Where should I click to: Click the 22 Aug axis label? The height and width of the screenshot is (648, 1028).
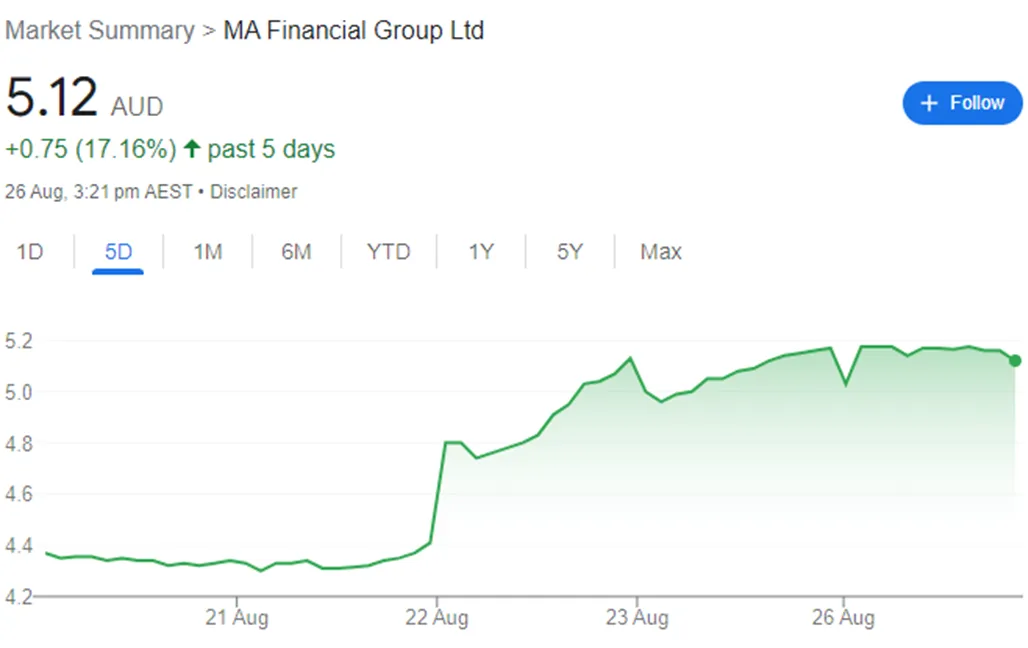coord(437,618)
